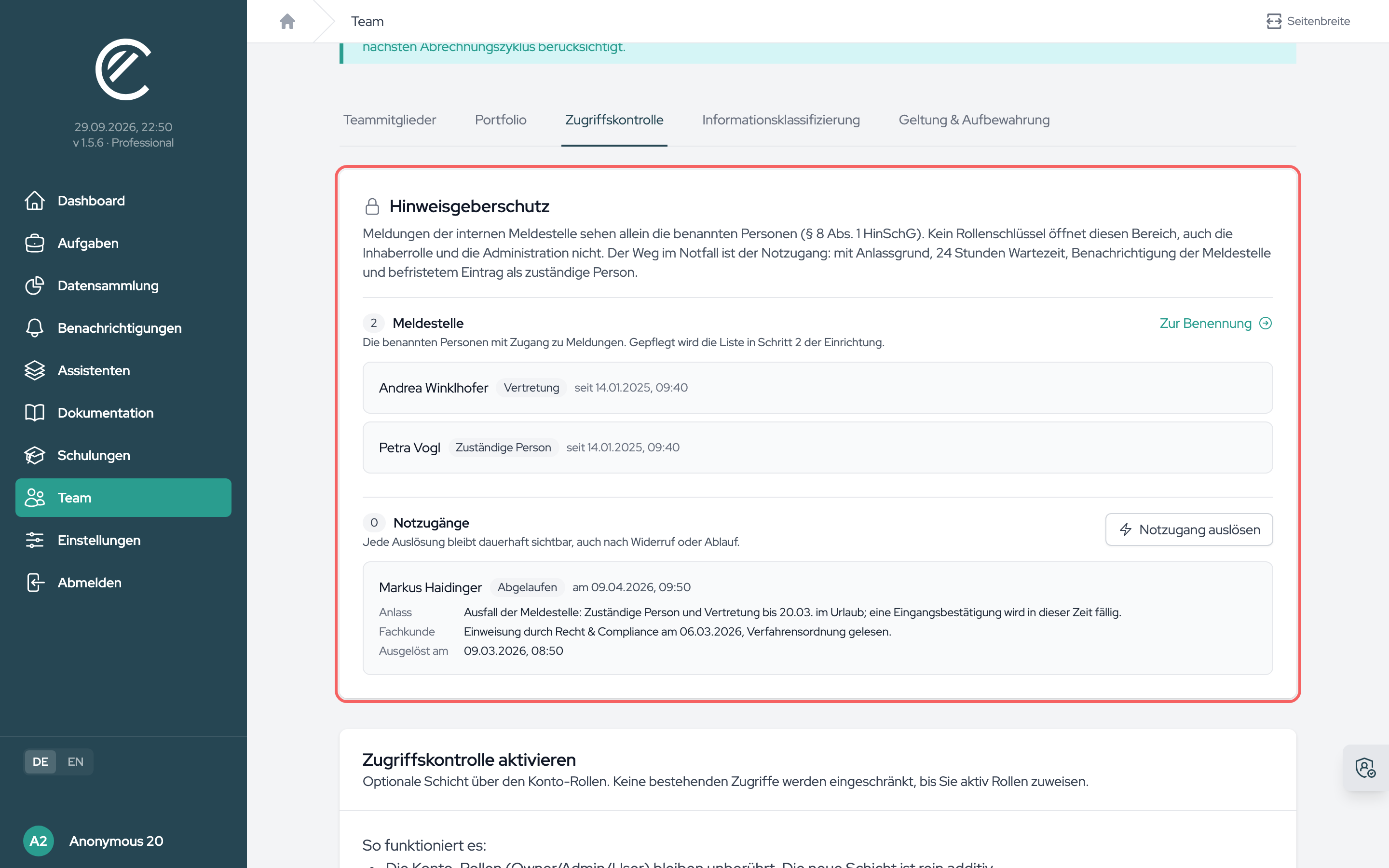The image size is (1389, 868).
Task: Open Dashboard in the sidebar
Action: click(123, 200)
